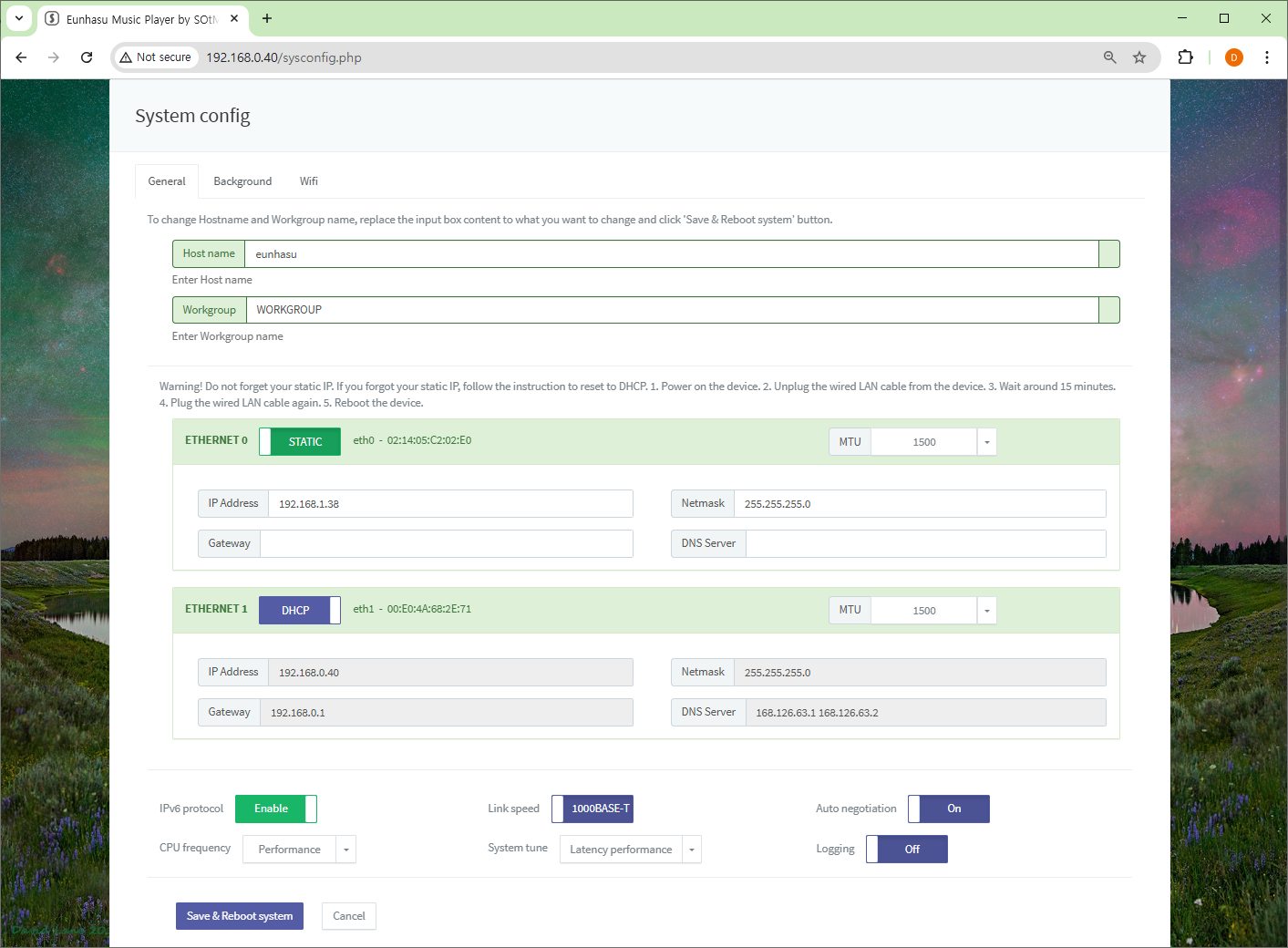Open the Wifi tab
Screen dimensions: 1288x948
(309, 181)
